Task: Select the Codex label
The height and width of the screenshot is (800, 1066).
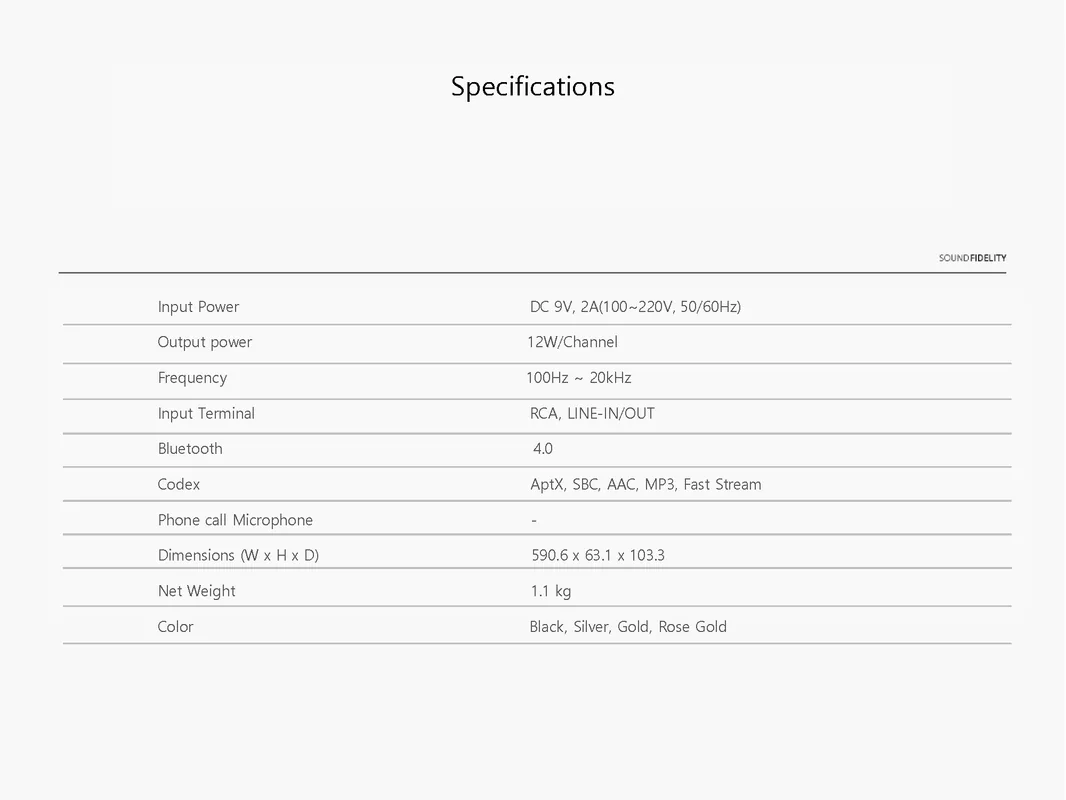Action: click(x=179, y=485)
